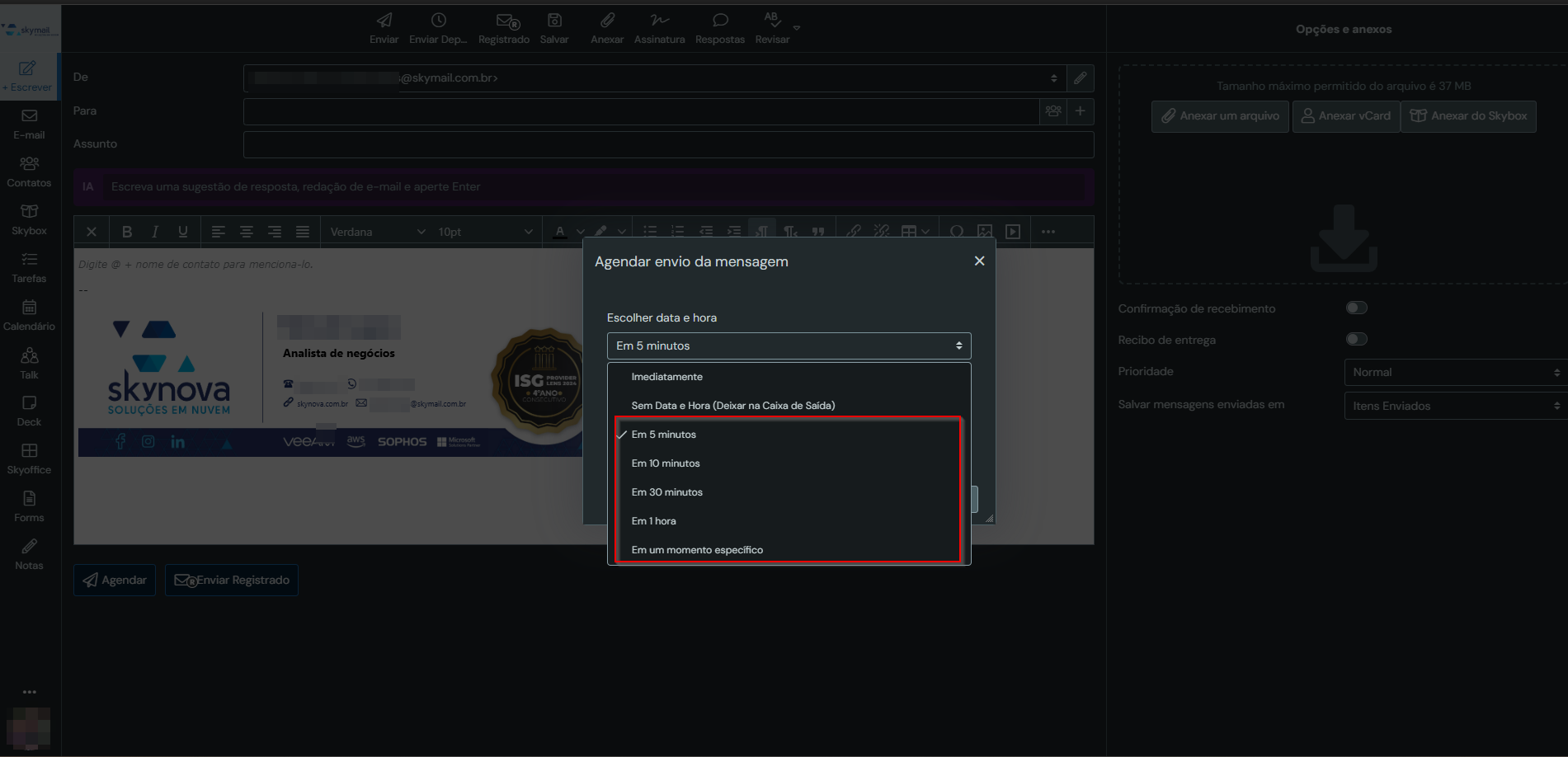Viewport: 1568px width, 757px height.
Task: Click the Assunto input field
Action: [x=668, y=144]
